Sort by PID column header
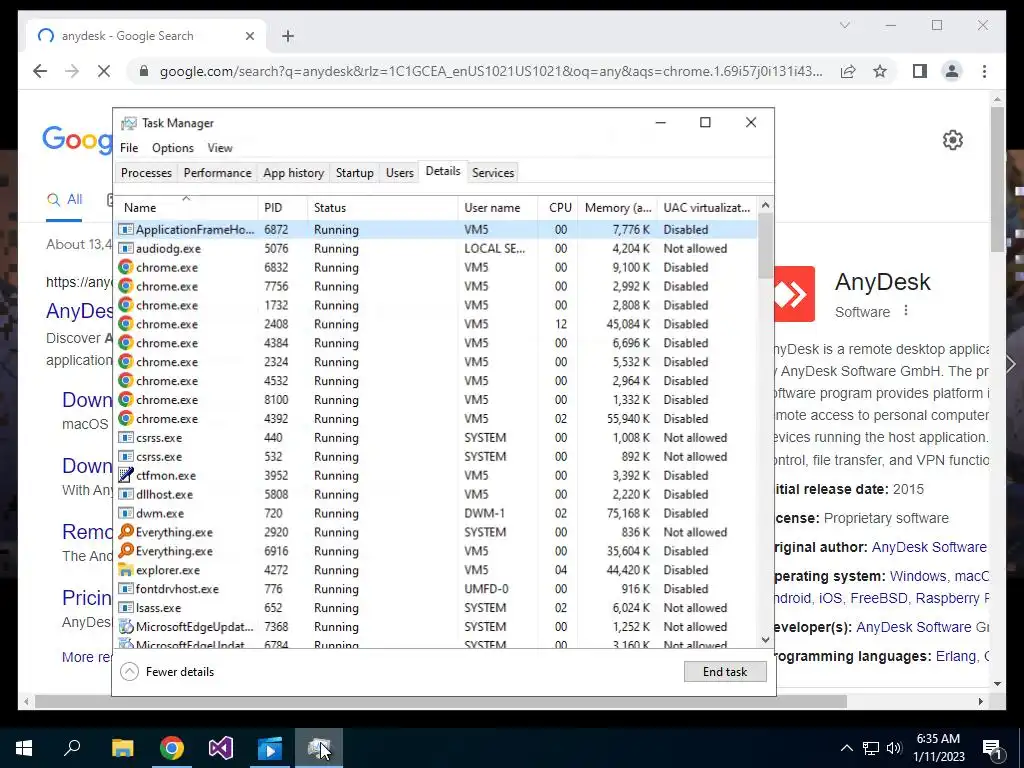The image size is (1024, 768). coord(282,208)
